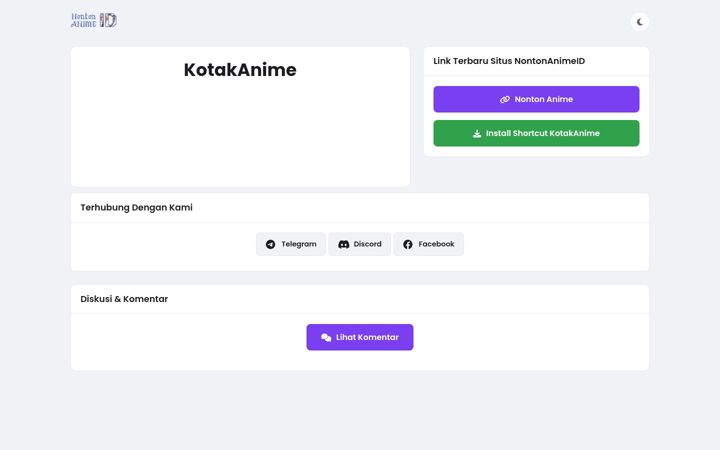Toggle dark mode moon icon
The image size is (720, 450).
(x=640, y=22)
